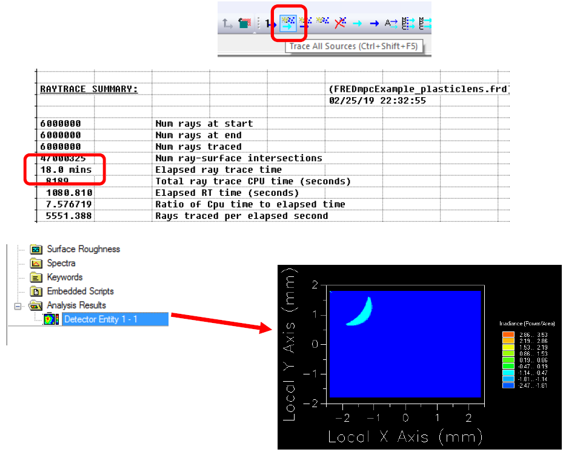Click the RAYTRACE SUMMARY header cell

tap(89, 89)
